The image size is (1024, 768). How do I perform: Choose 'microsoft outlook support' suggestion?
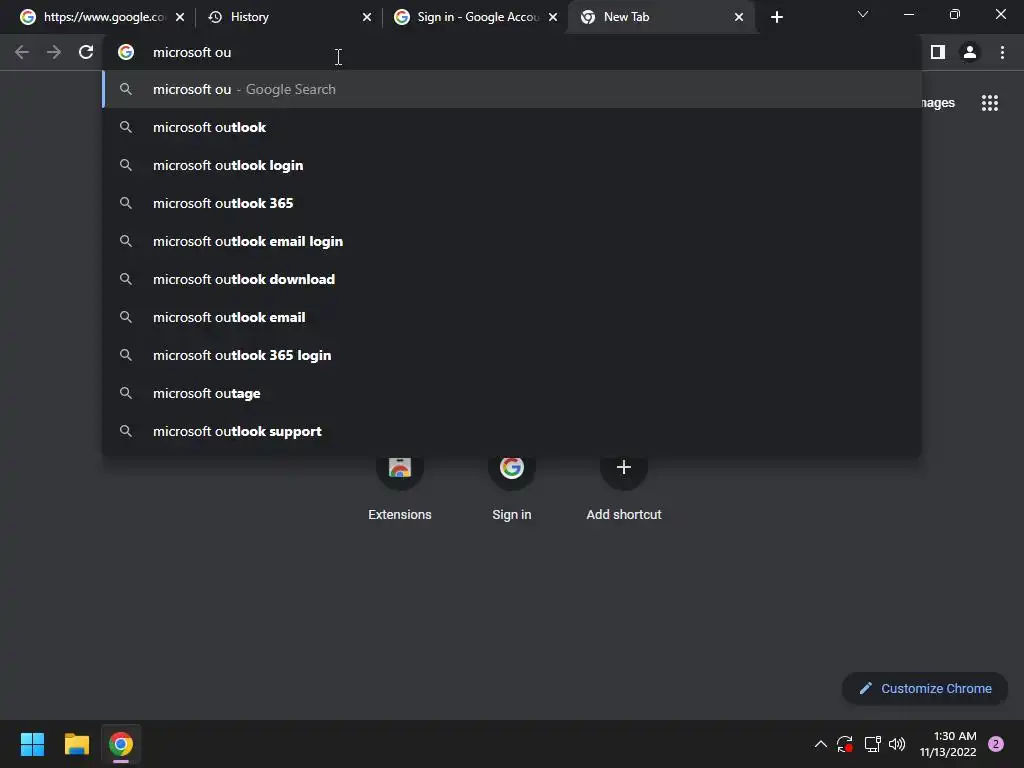point(511,431)
